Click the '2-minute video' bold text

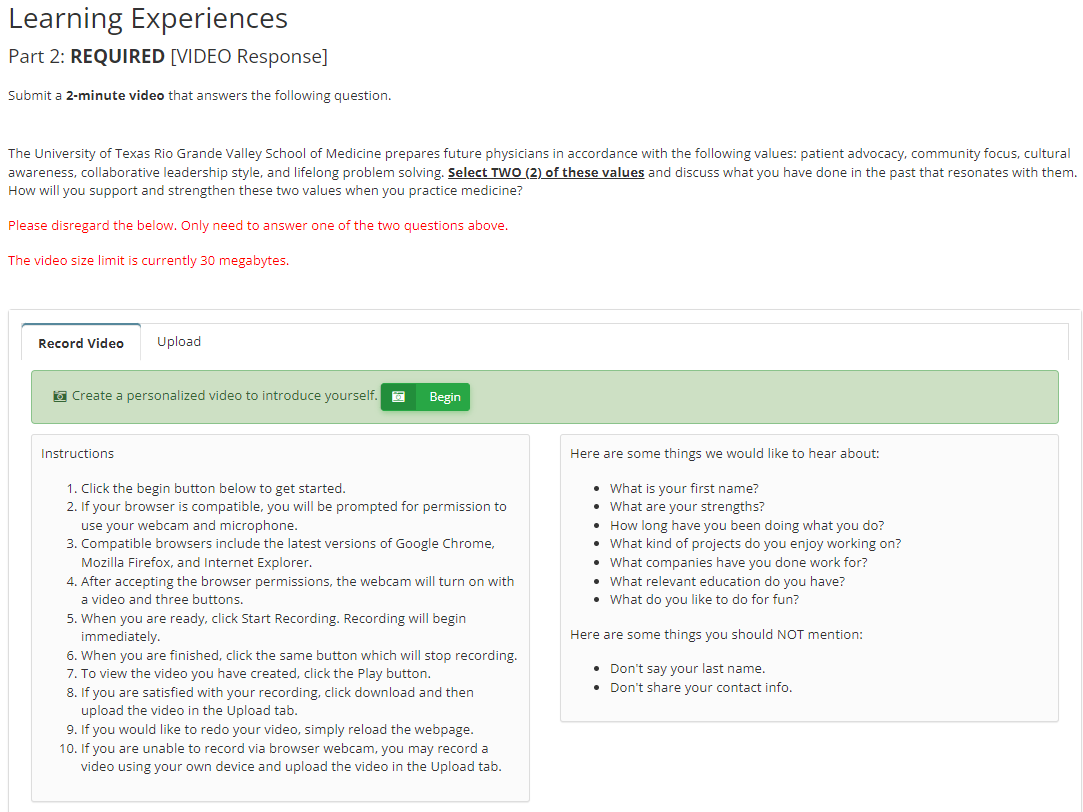[x=115, y=95]
